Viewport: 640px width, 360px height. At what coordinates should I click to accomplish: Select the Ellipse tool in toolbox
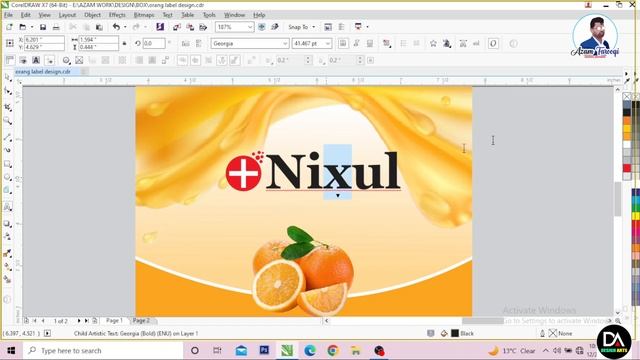[7, 178]
